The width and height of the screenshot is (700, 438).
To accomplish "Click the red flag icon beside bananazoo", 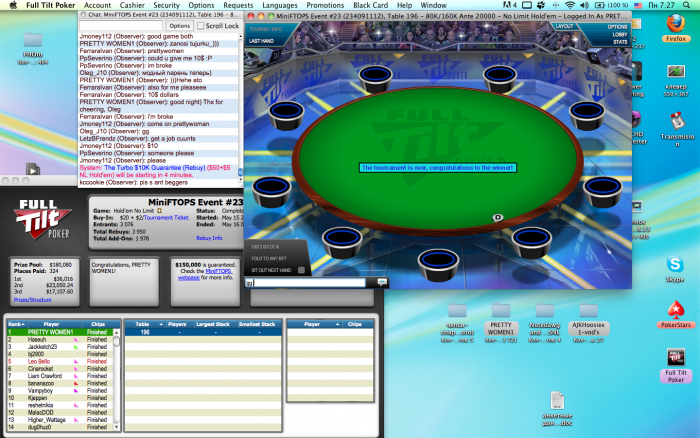I will [76, 384].
